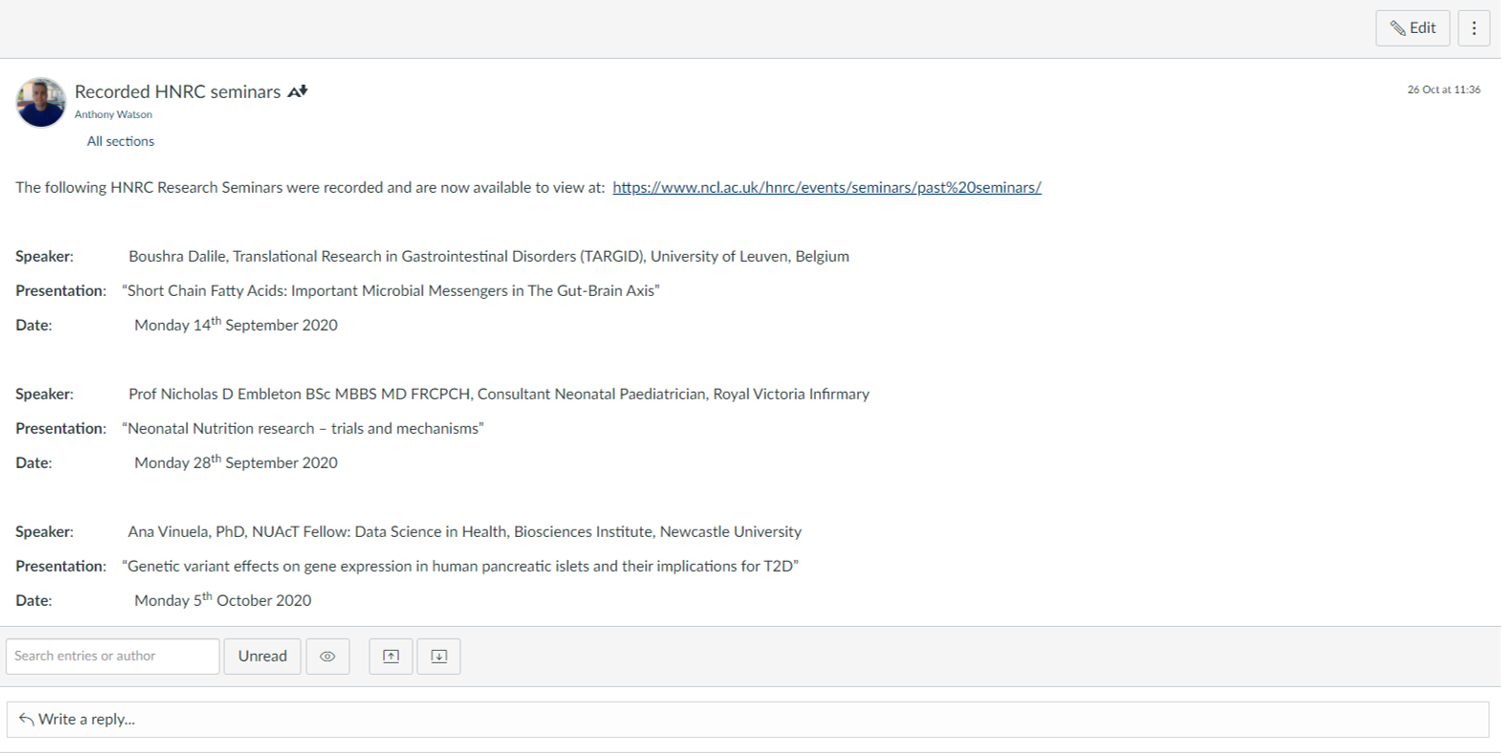Open the Ally alternative formats icon beside title
The width and height of the screenshot is (1502, 753).
point(297,91)
